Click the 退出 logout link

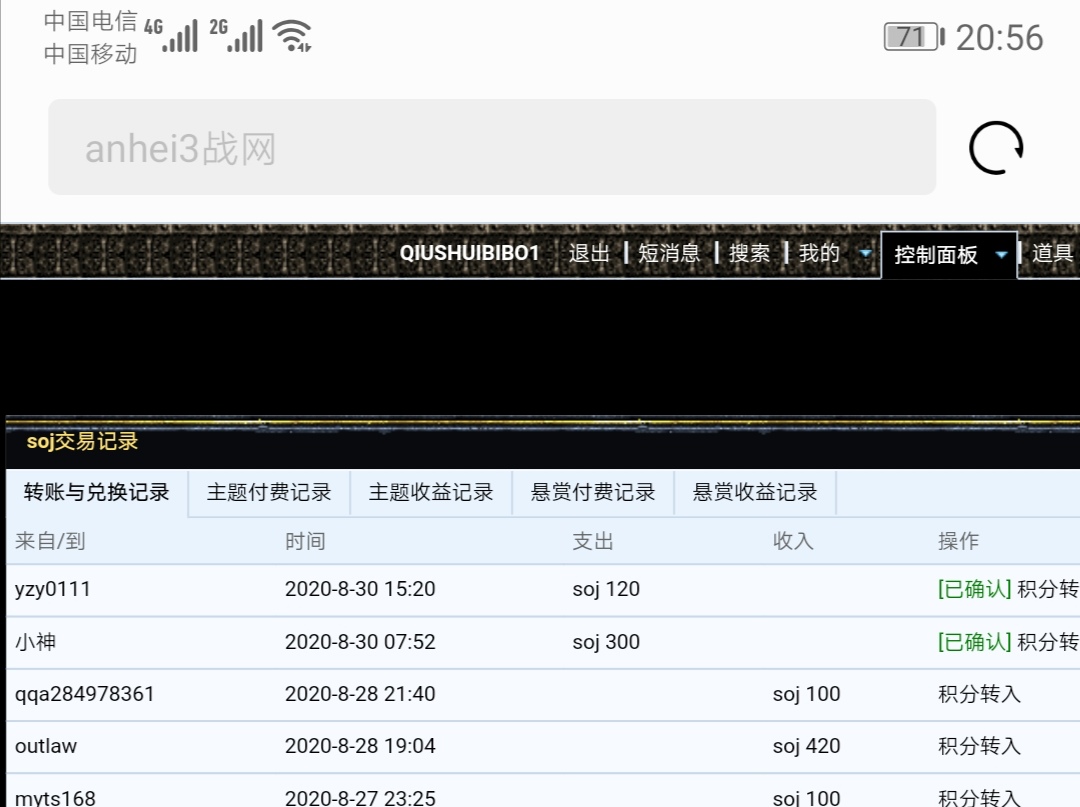coord(589,254)
